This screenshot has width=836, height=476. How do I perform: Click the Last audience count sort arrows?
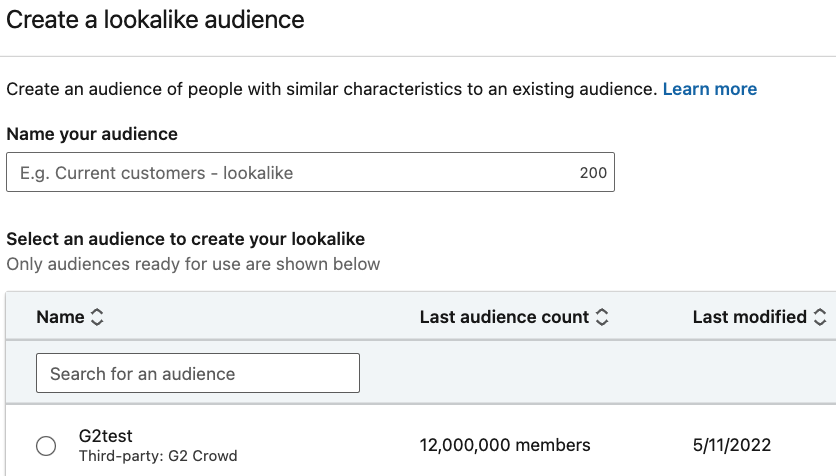tap(602, 317)
